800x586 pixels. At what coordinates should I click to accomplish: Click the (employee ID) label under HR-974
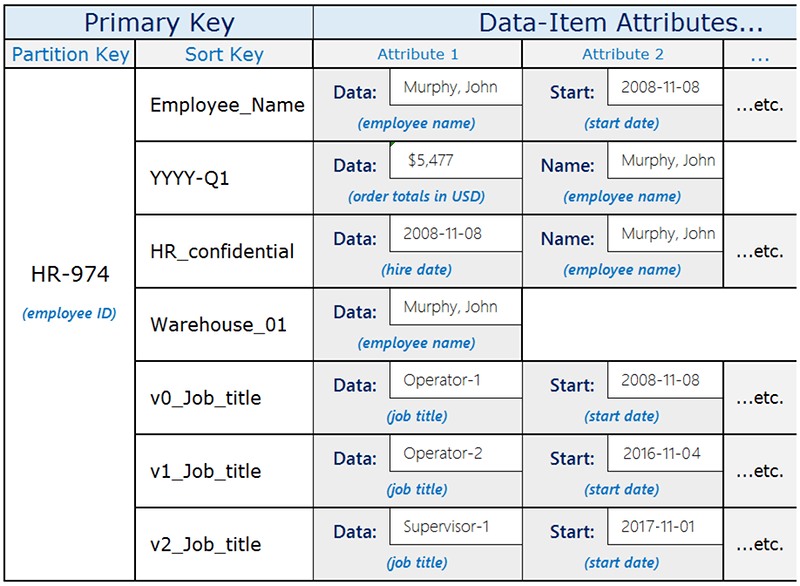(x=69, y=313)
